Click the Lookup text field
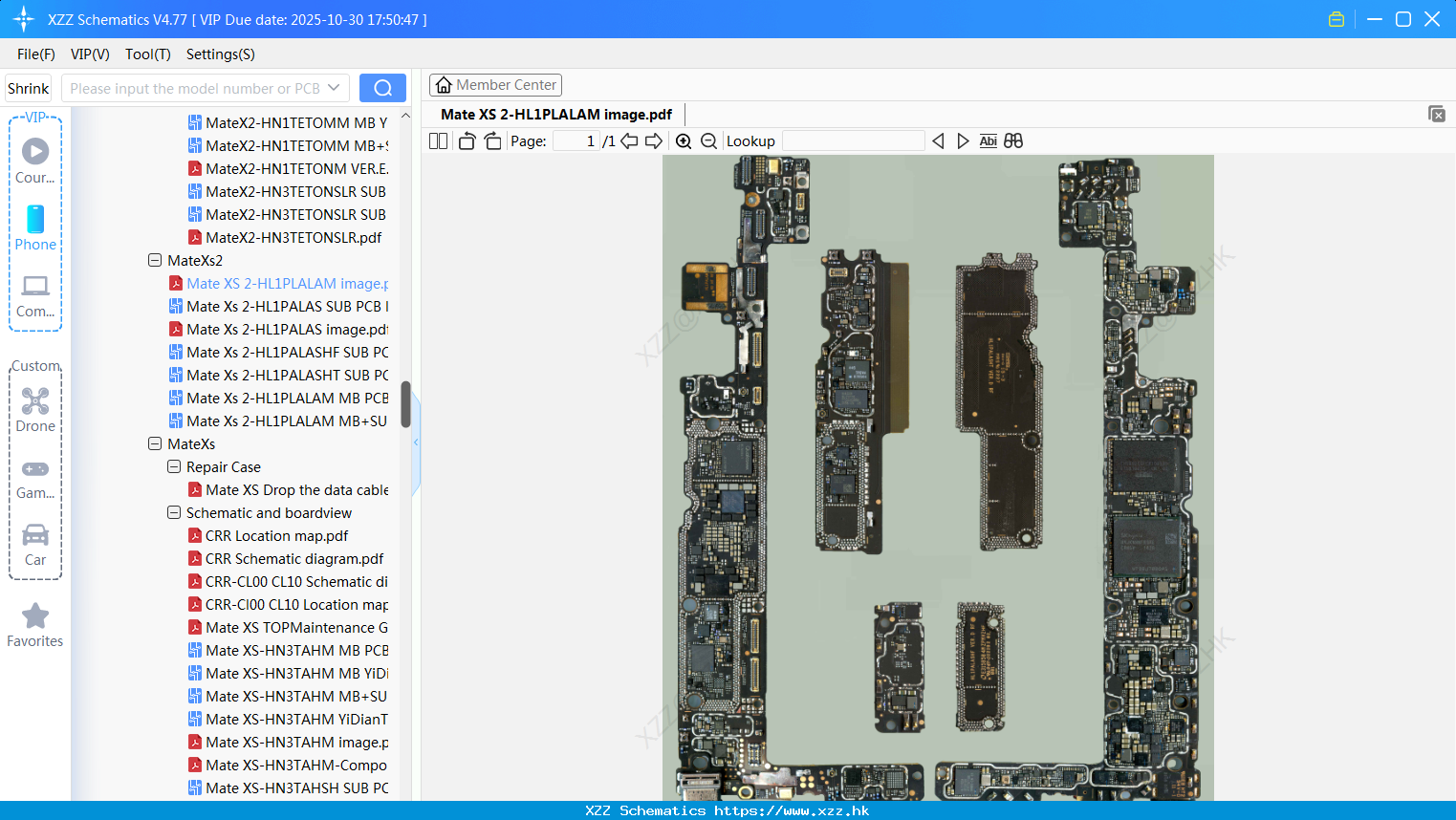Viewport: 1456px width, 820px height. tap(854, 140)
